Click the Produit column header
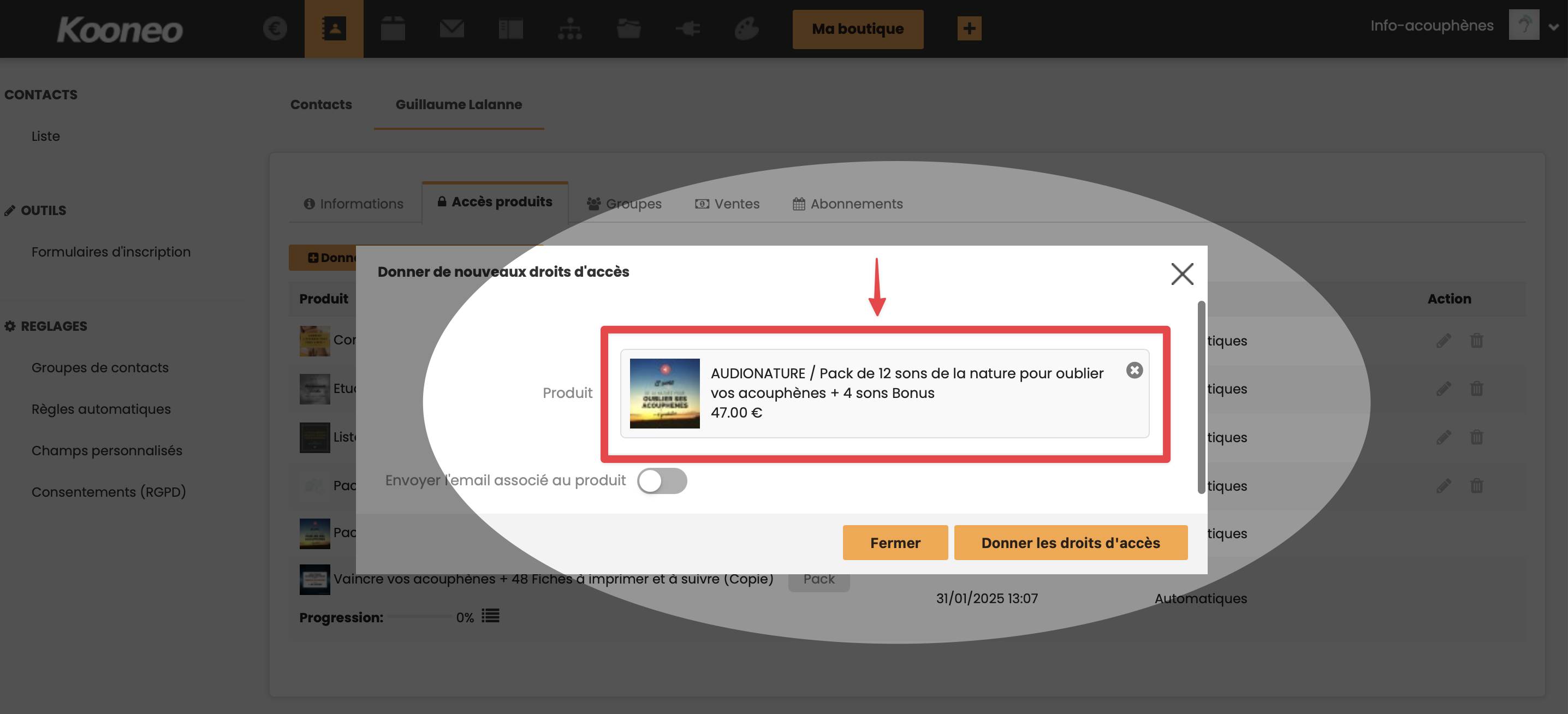 324,299
